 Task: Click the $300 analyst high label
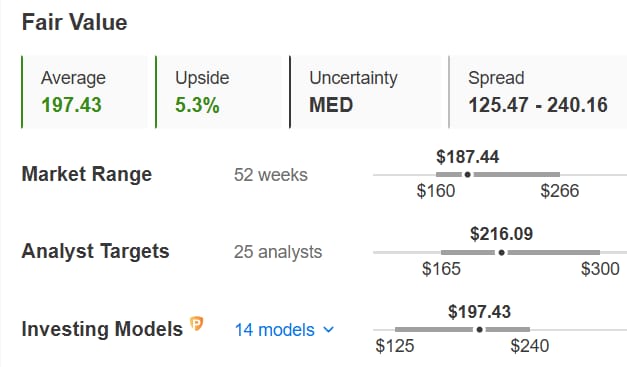pyautogui.click(x=600, y=269)
